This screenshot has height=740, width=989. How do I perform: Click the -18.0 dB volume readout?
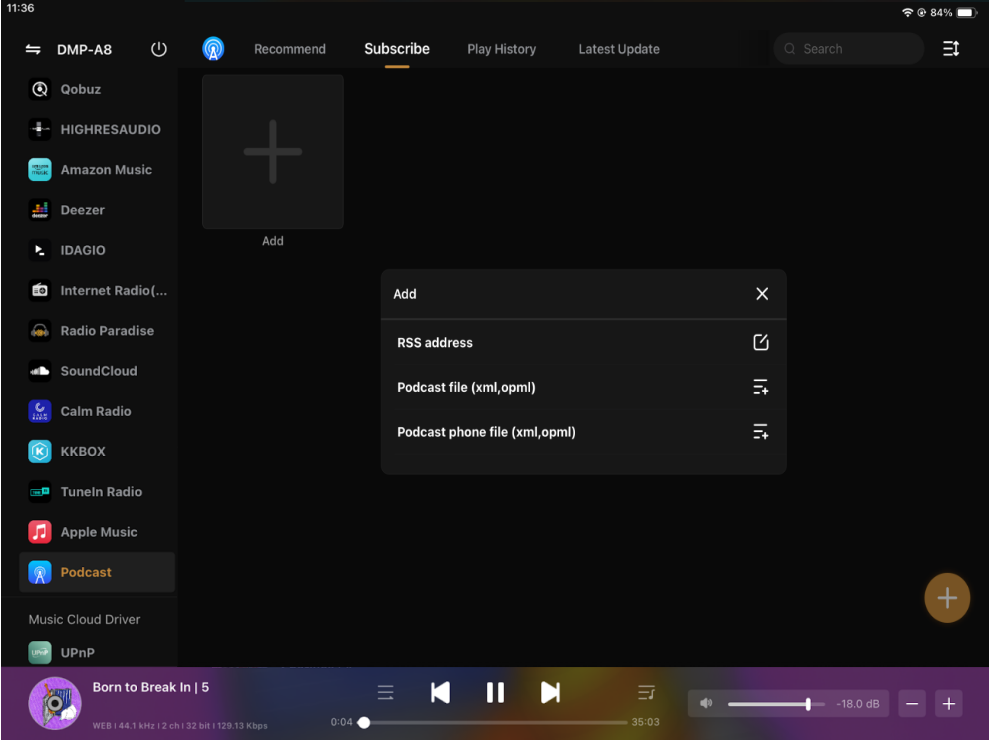tap(857, 704)
